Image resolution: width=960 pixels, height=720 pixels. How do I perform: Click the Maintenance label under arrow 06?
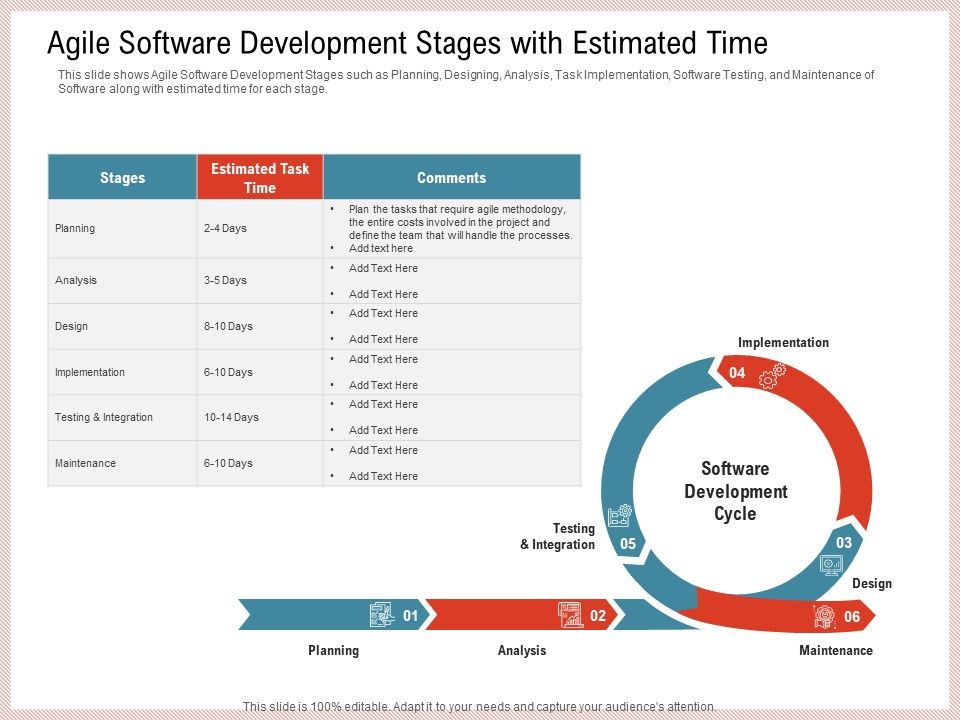tap(836, 650)
